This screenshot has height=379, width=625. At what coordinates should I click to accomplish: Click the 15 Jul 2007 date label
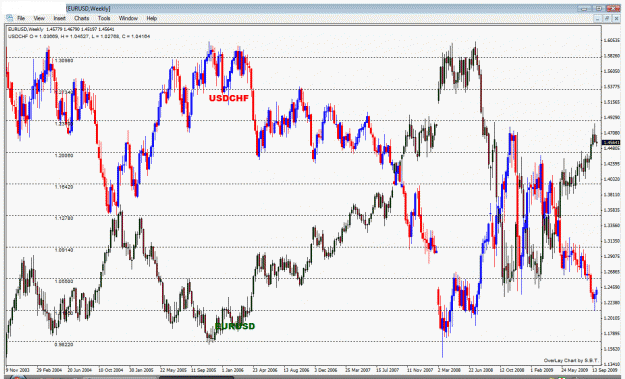click(x=387, y=370)
